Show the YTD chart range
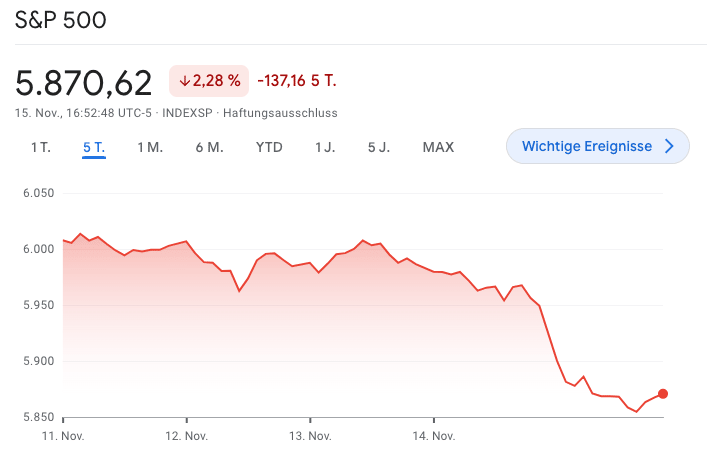 pyautogui.click(x=269, y=147)
